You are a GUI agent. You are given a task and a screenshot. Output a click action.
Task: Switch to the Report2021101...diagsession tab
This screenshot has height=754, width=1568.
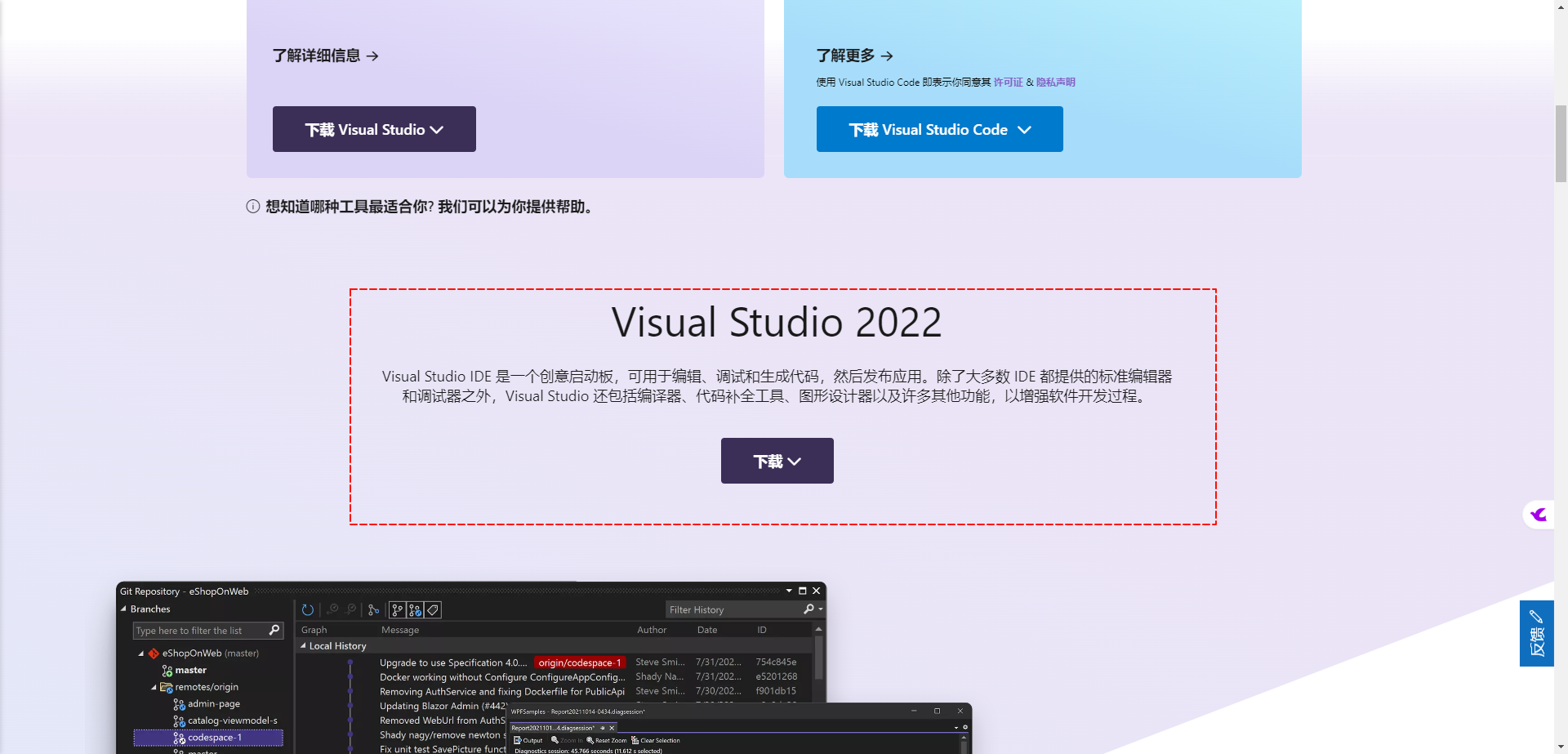554,727
